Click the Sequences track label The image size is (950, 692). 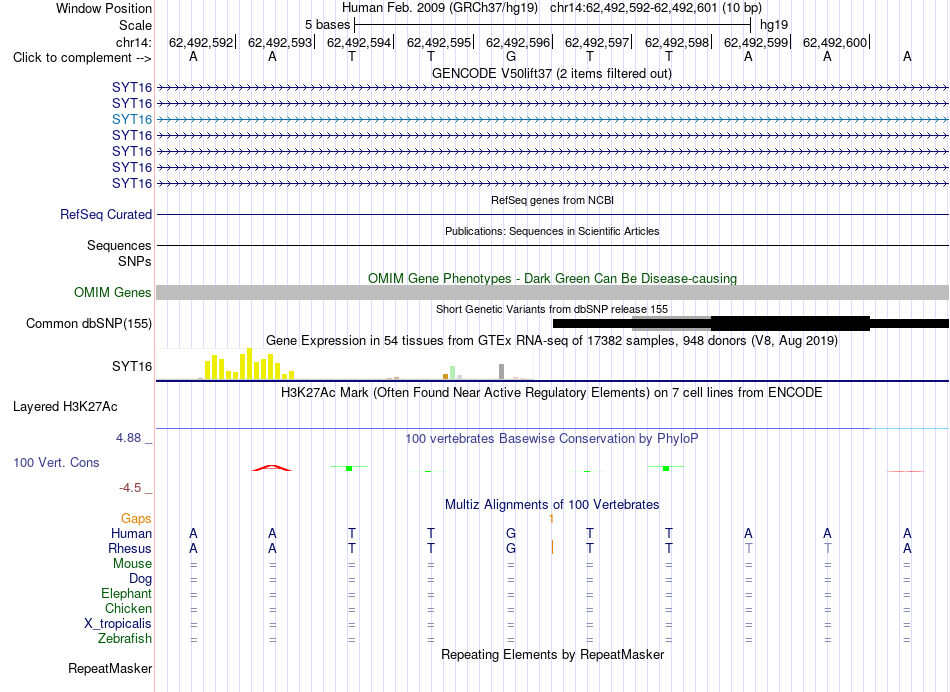pyautogui.click(x=119, y=245)
